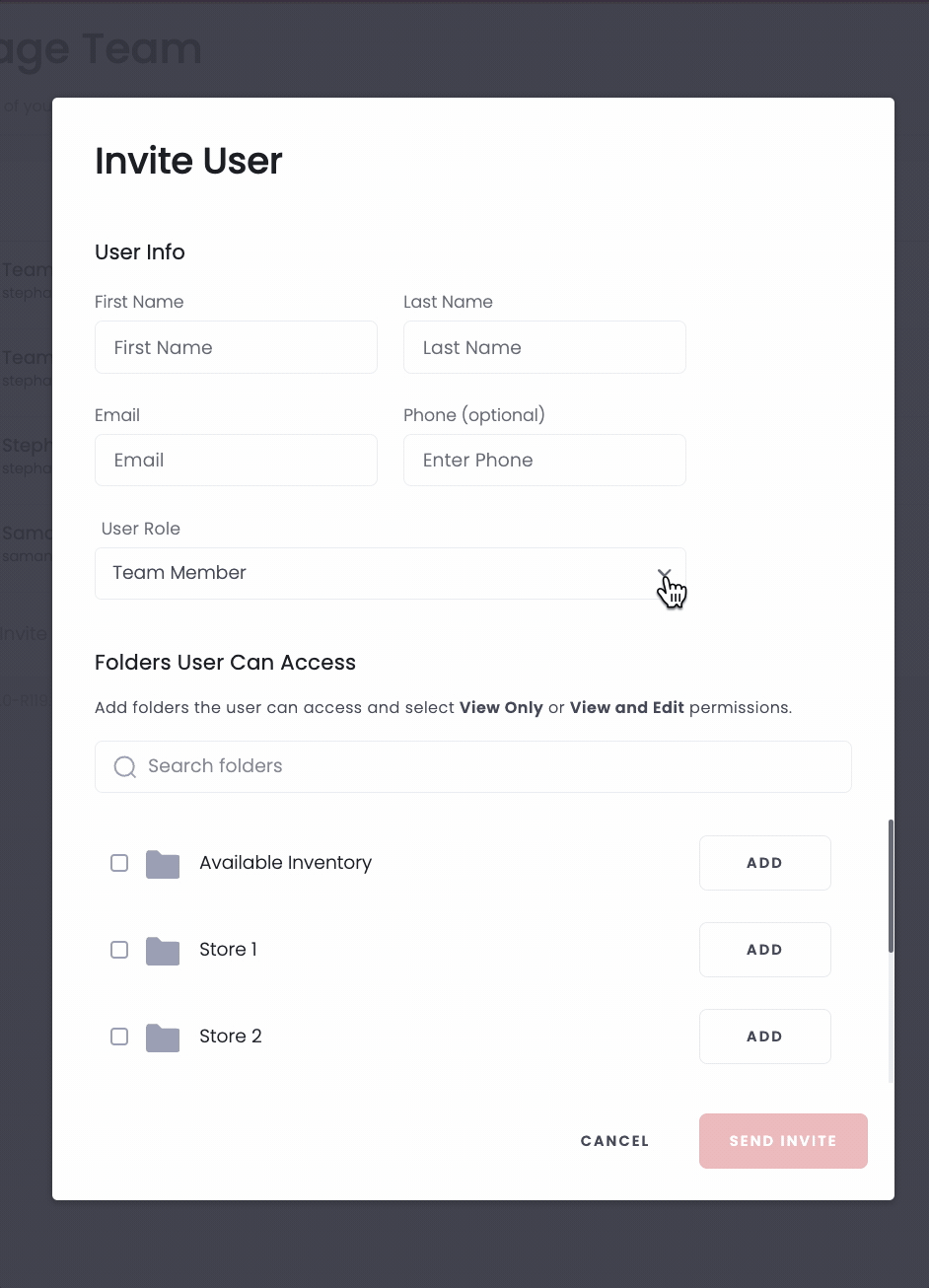This screenshot has width=929, height=1288.
Task: Check the Store 1 checkbox
Action: pos(119,950)
